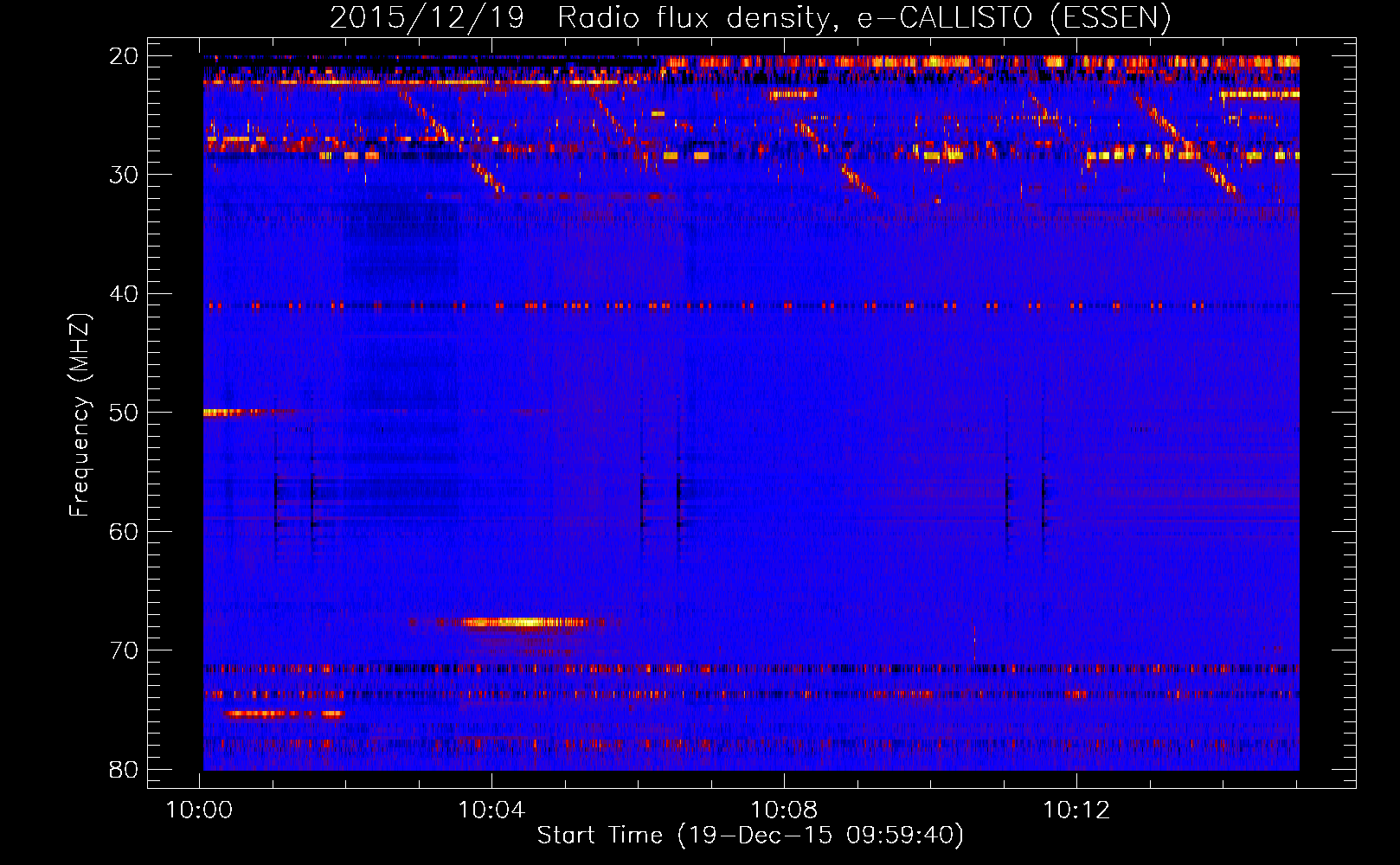
Task: Select the 10:04 time tick label
Action: (492, 810)
